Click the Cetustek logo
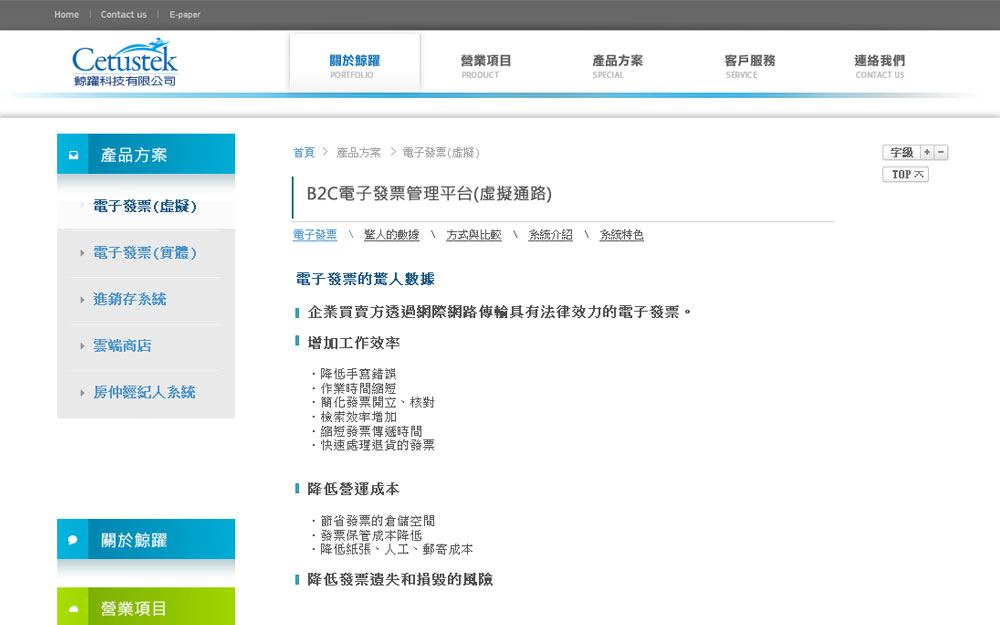Image resolution: width=1000 pixels, height=625 pixels. (124, 63)
